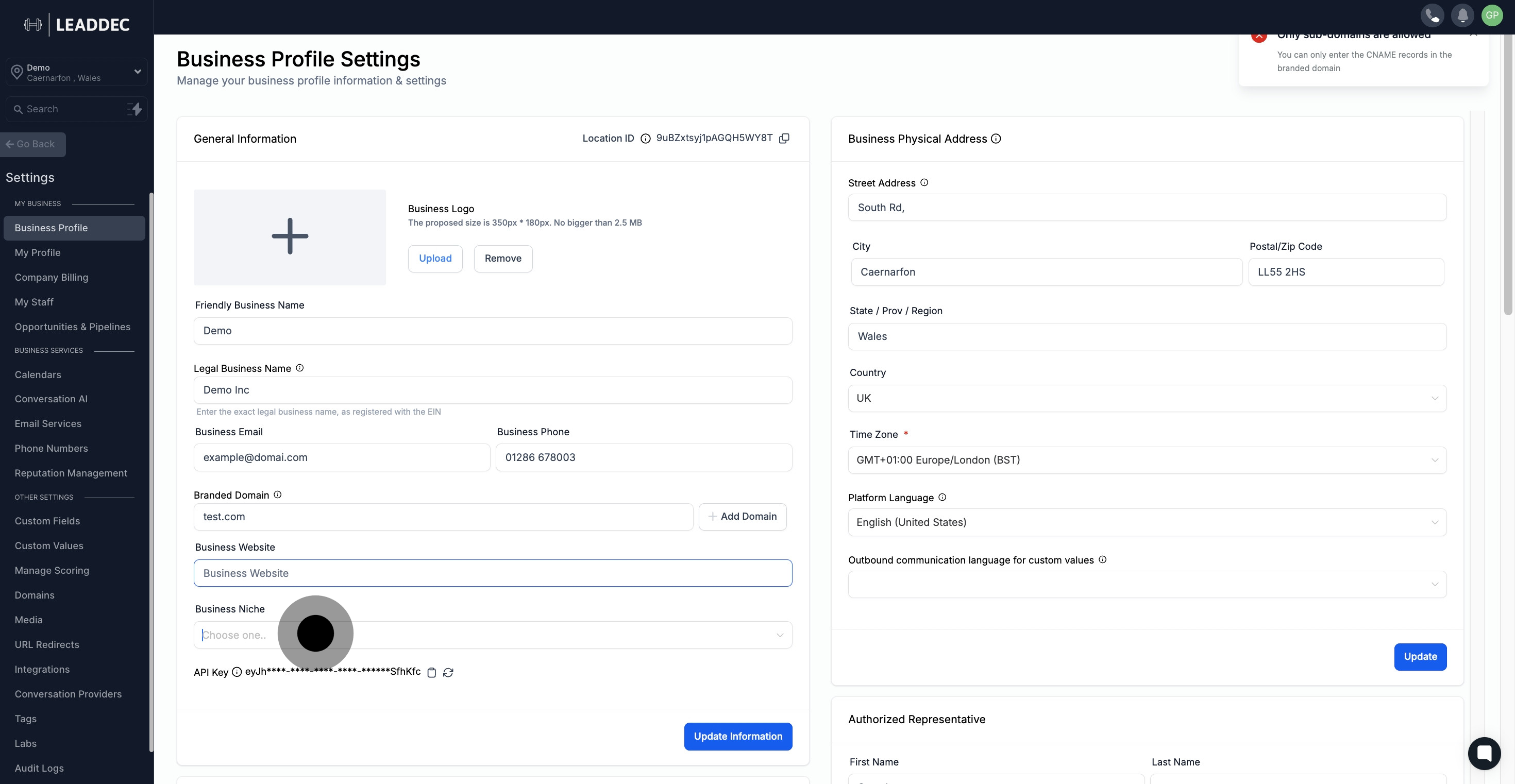Click the Branded Domain input field
Image resolution: width=1515 pixels, height=784 pixels.
(444, 517)
